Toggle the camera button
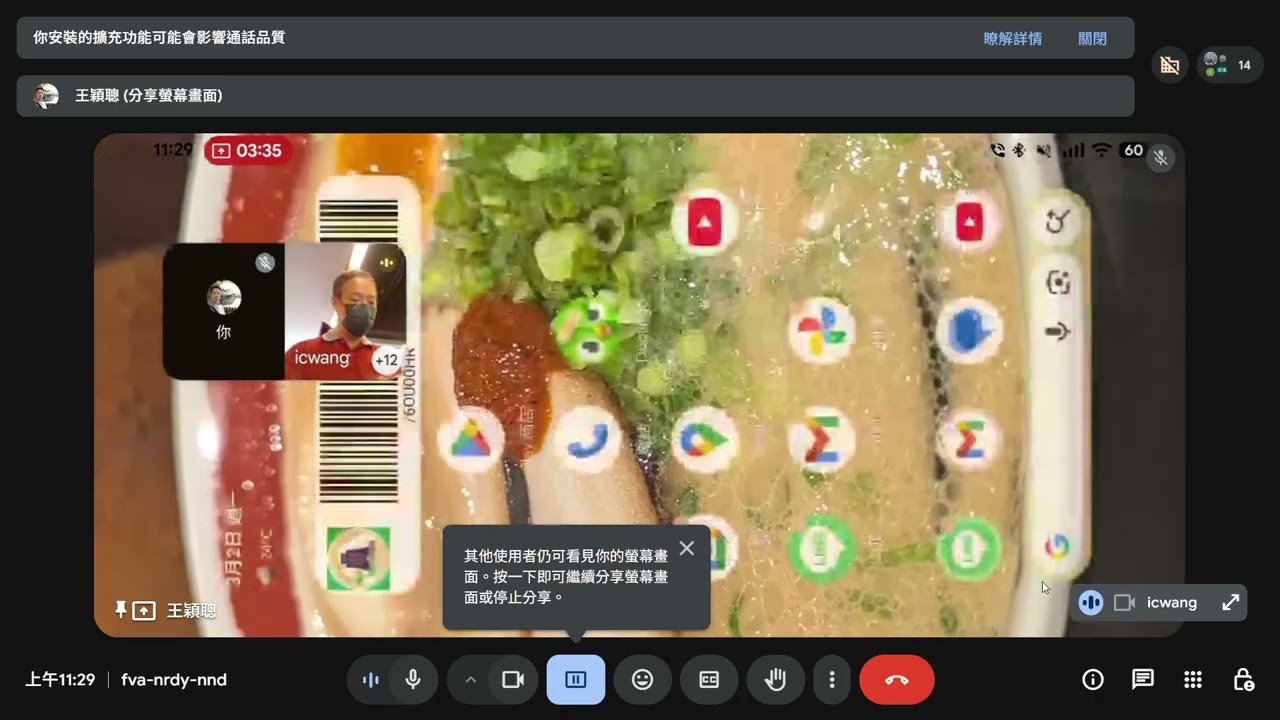The image size is (1280, 720). coord(513,680)
